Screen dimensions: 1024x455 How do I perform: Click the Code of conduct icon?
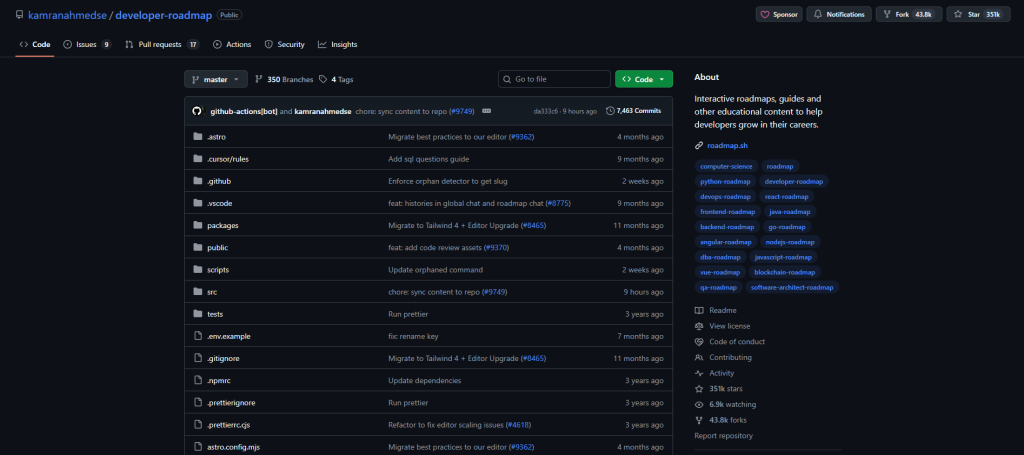699,342
